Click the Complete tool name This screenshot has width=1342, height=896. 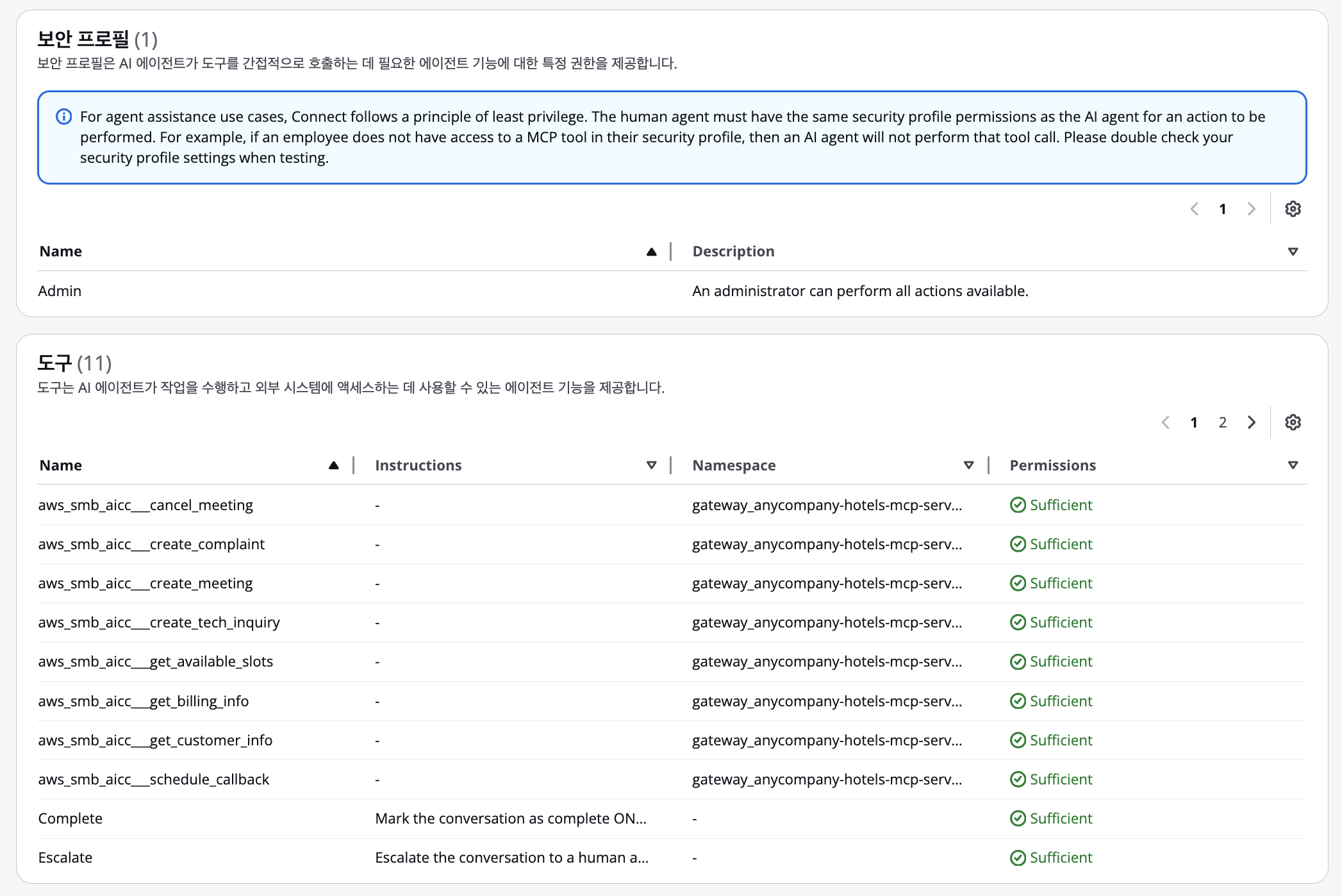[70, 818]
